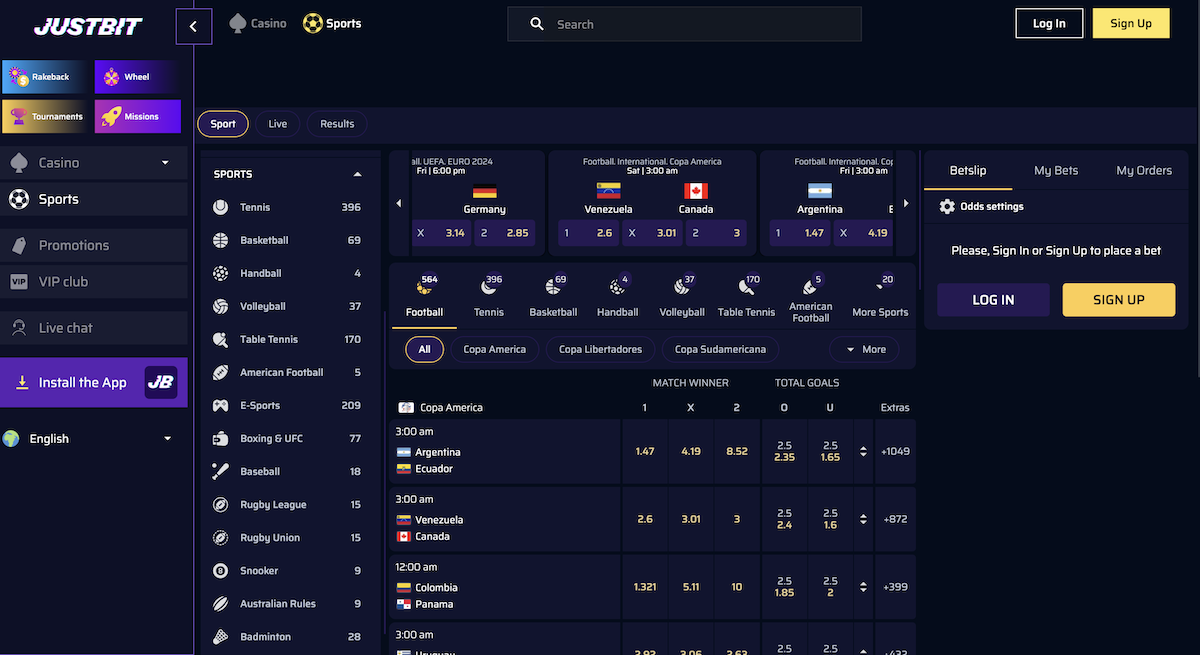Open the My Orders tab

[1144, 170]
